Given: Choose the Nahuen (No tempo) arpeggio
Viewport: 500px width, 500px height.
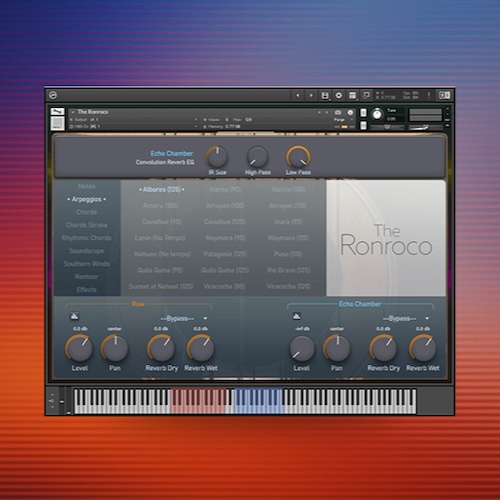Looking at the screenshot, I should (x=162, y=254).
